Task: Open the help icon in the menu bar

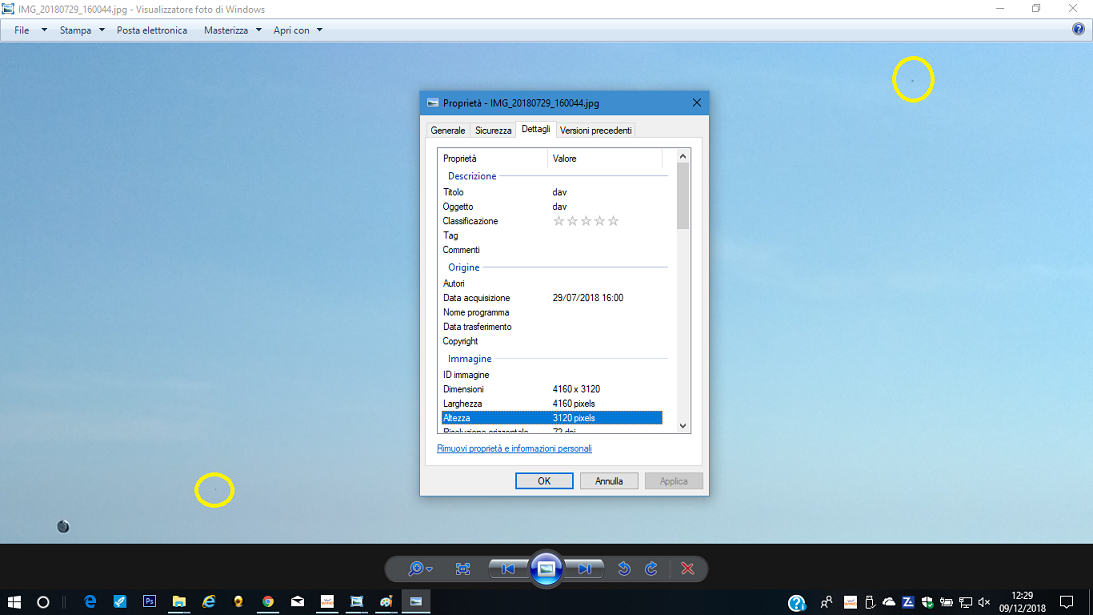Action: 1078,30
